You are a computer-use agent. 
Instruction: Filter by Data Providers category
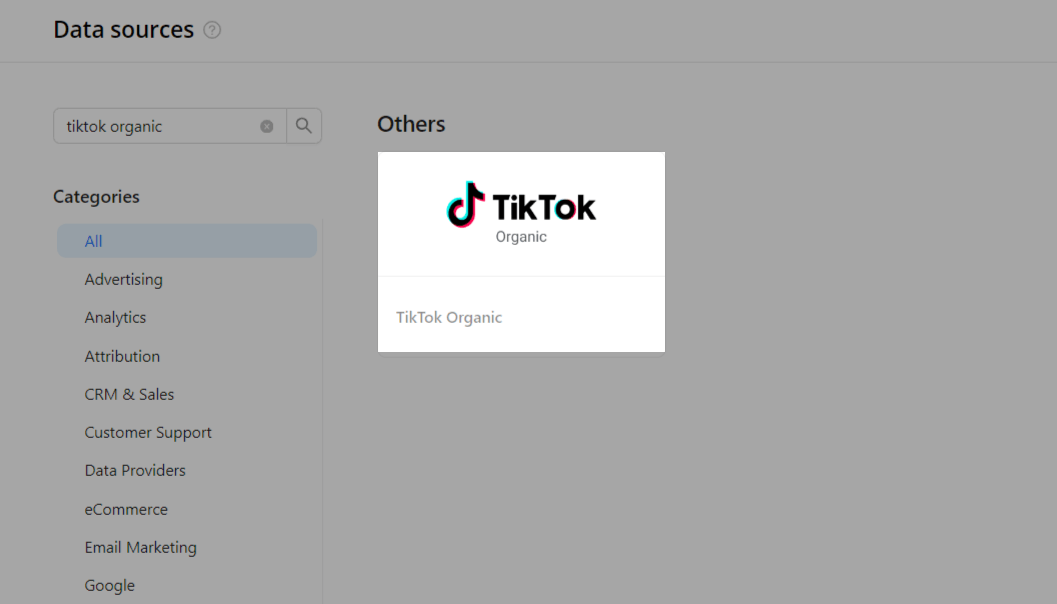click(x=135, y=471)
